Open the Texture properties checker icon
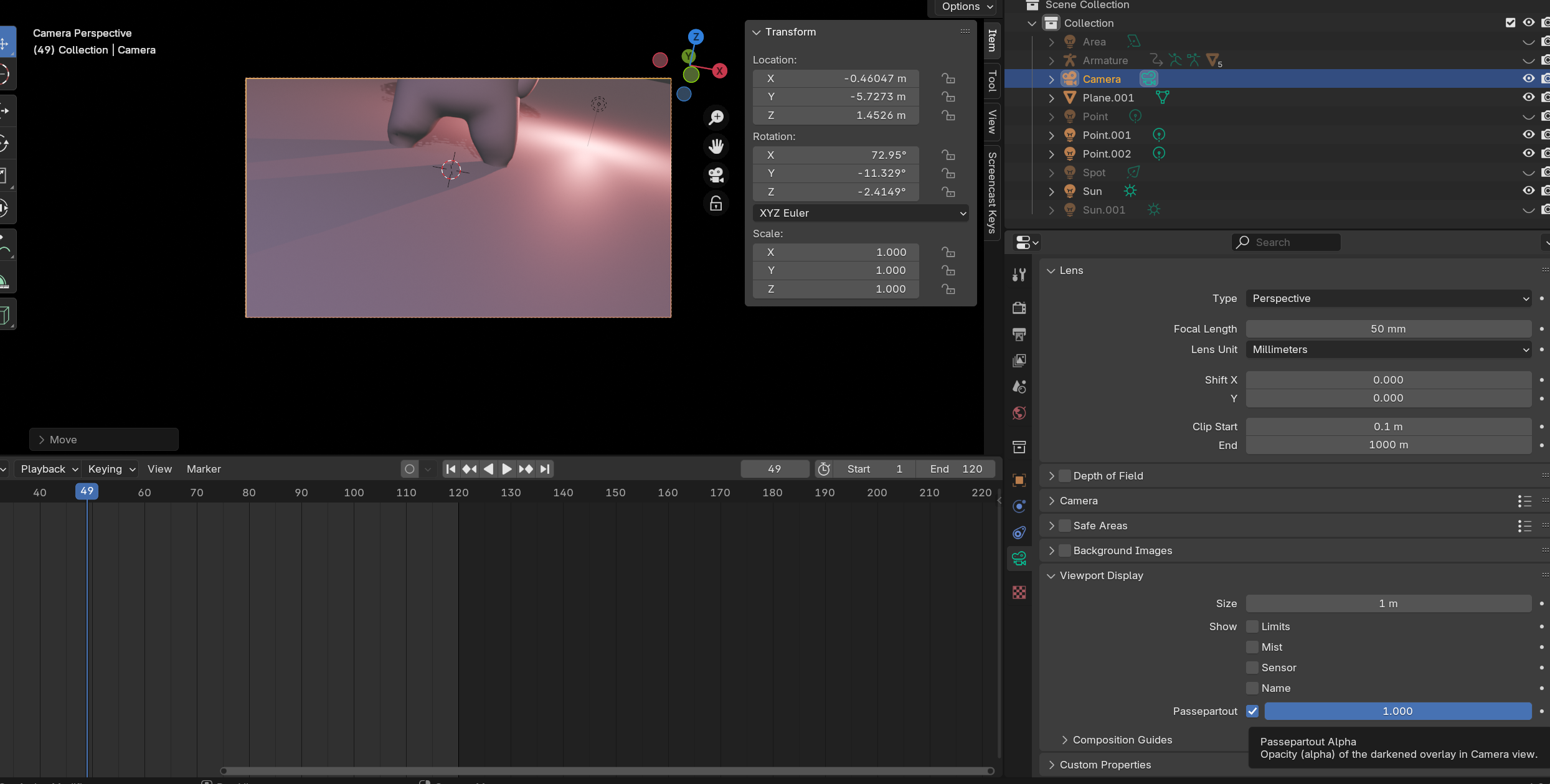Viewport: 1550px width, 784px height. click(1019, 592)
